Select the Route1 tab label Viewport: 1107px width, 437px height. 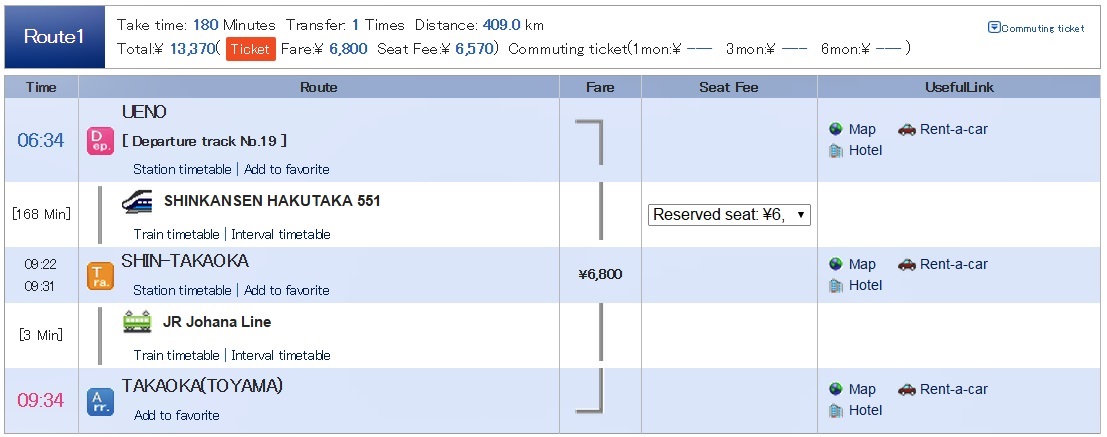click(54, 37)
